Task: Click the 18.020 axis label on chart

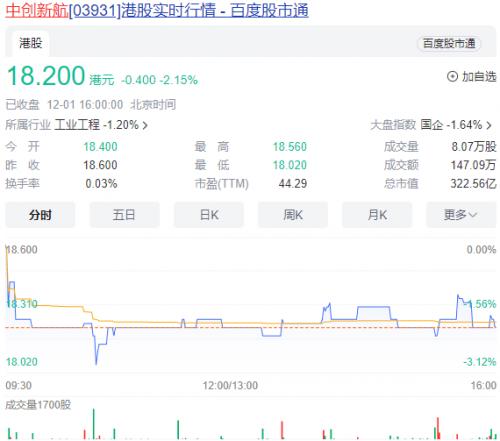Action: 22,362
